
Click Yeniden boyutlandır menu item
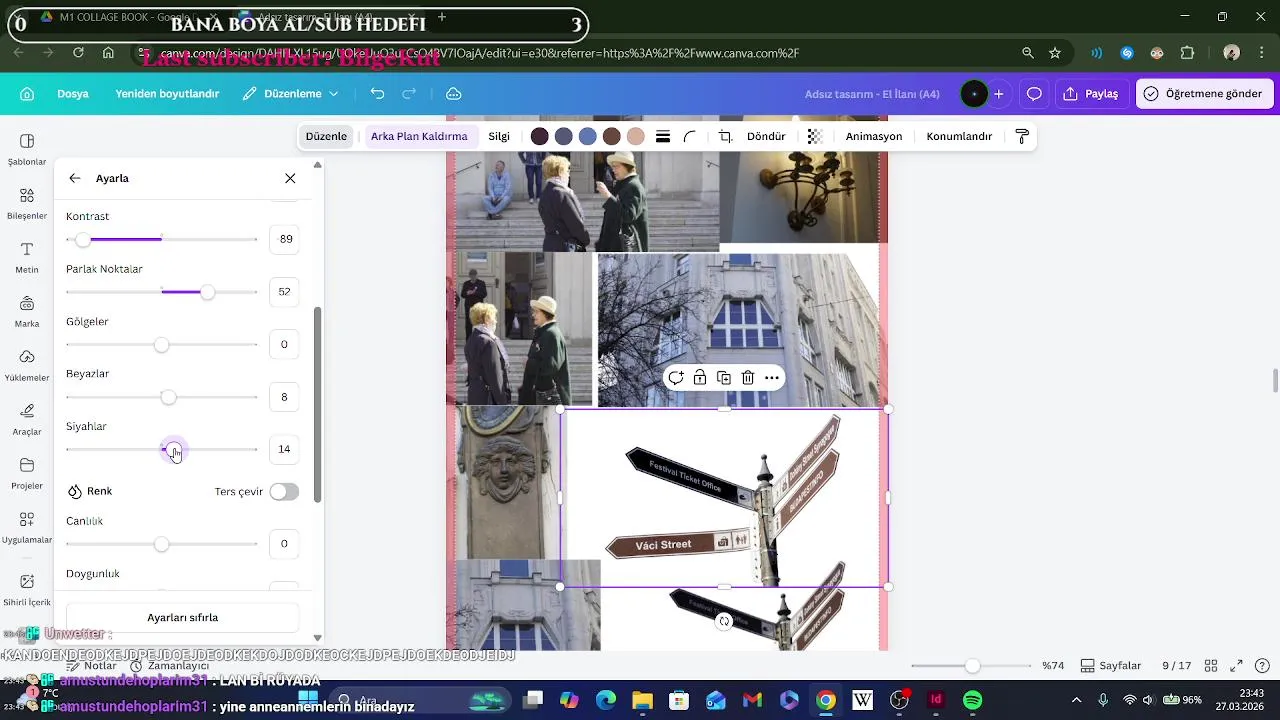(x=167, y=94)
